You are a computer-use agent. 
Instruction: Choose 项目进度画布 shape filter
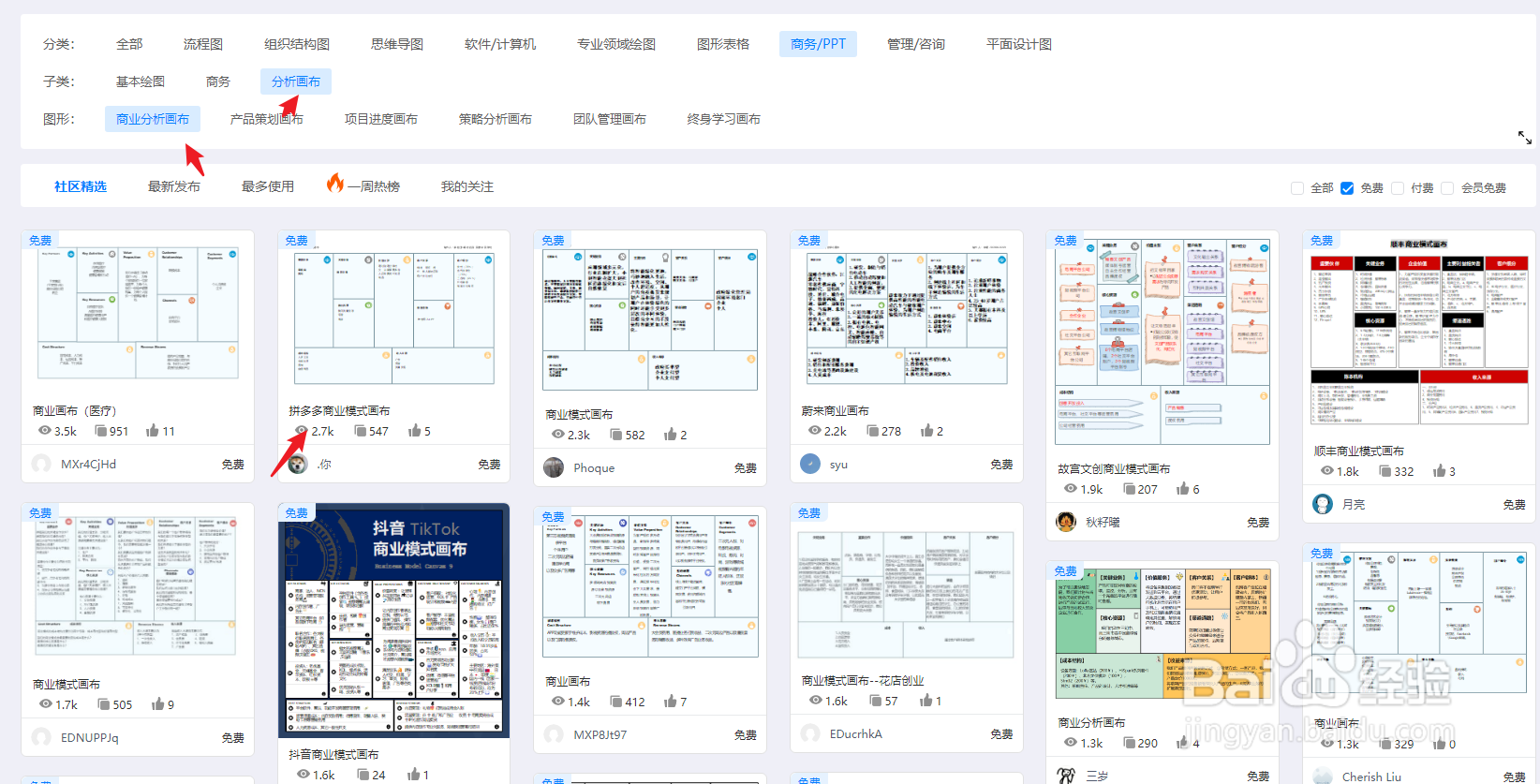tap(381, 119)
